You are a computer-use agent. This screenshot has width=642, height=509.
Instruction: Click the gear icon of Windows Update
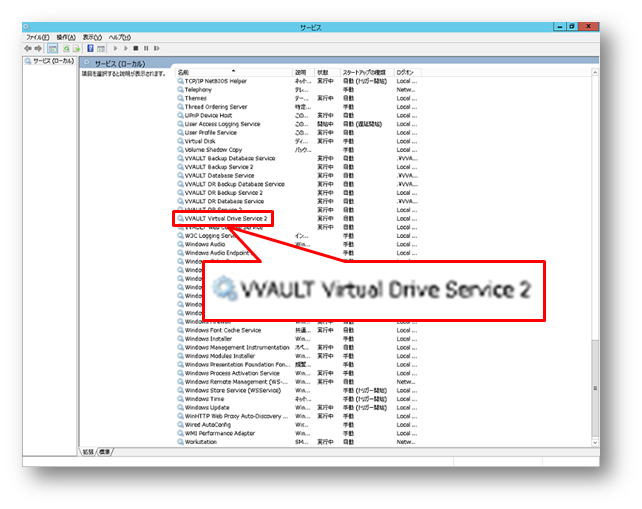pos(180,408)
